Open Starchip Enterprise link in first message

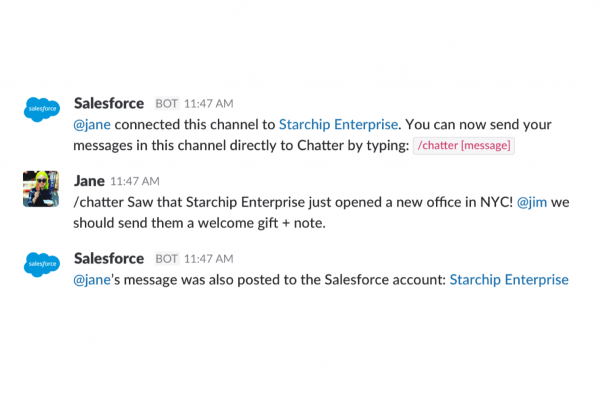338,125
